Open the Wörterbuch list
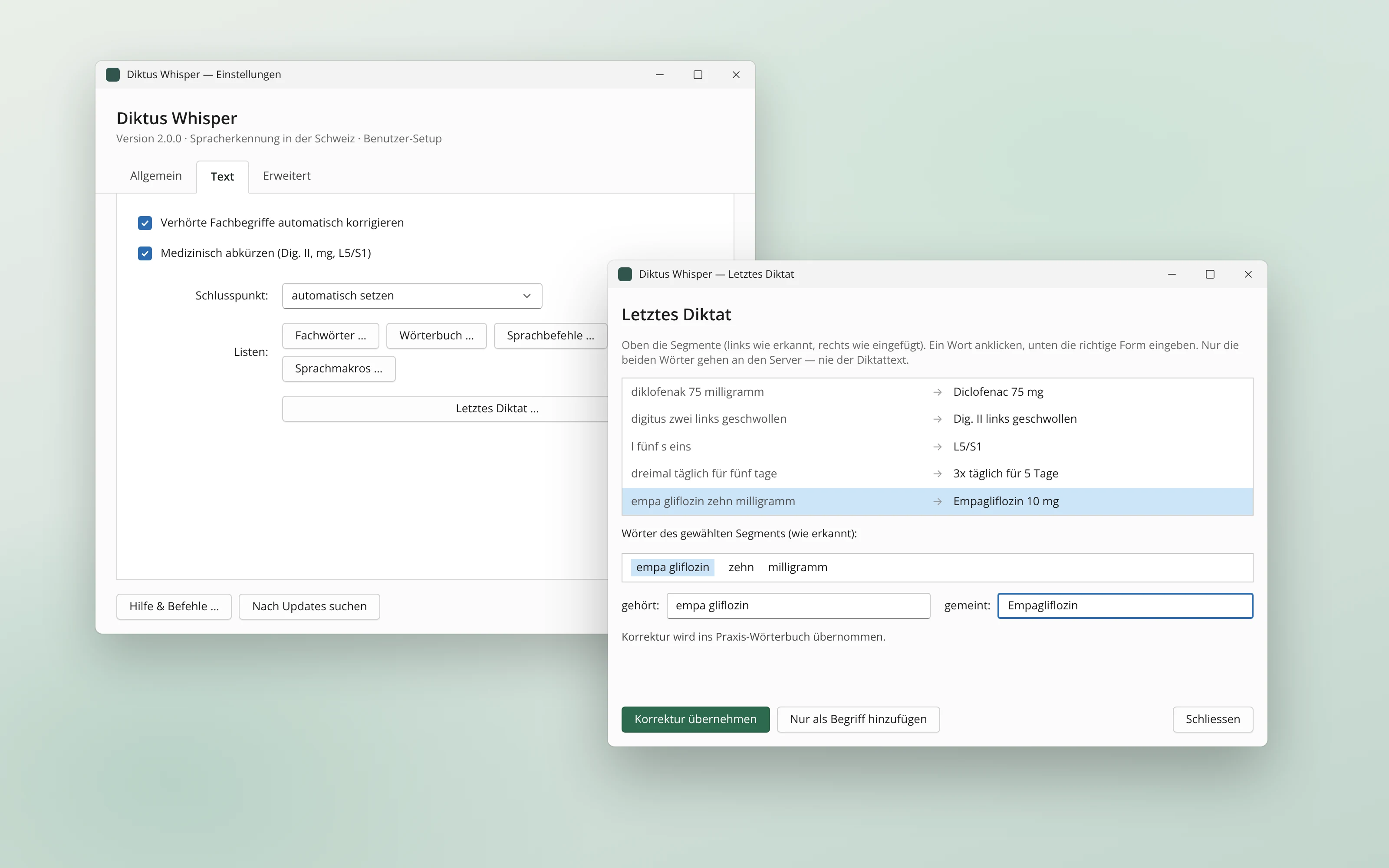Screen dimensions: 1389x868 tap(436, 336)
